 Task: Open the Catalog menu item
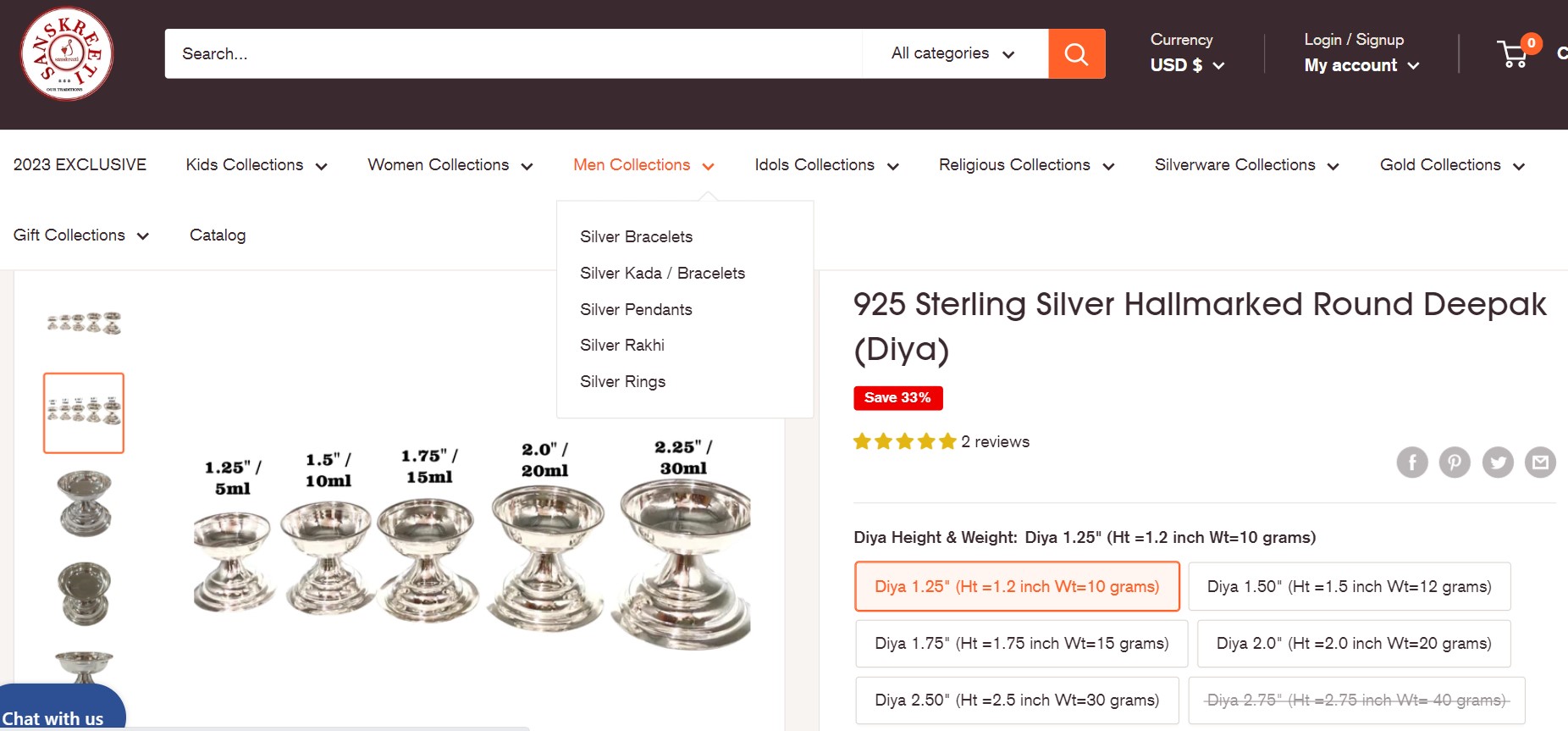(x=217, y=235)
